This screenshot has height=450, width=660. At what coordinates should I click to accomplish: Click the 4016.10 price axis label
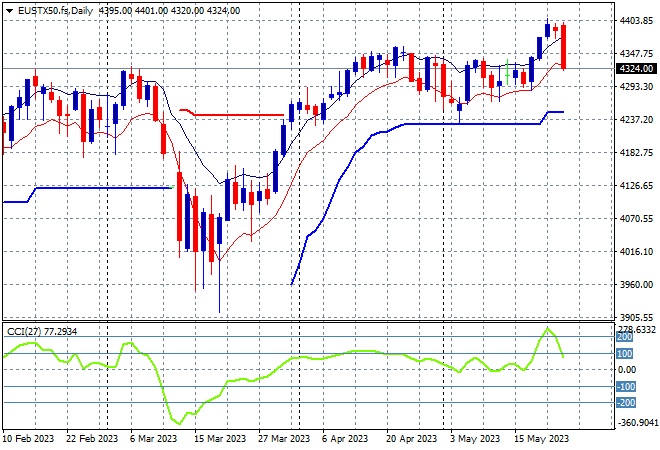tap(636, 252)
